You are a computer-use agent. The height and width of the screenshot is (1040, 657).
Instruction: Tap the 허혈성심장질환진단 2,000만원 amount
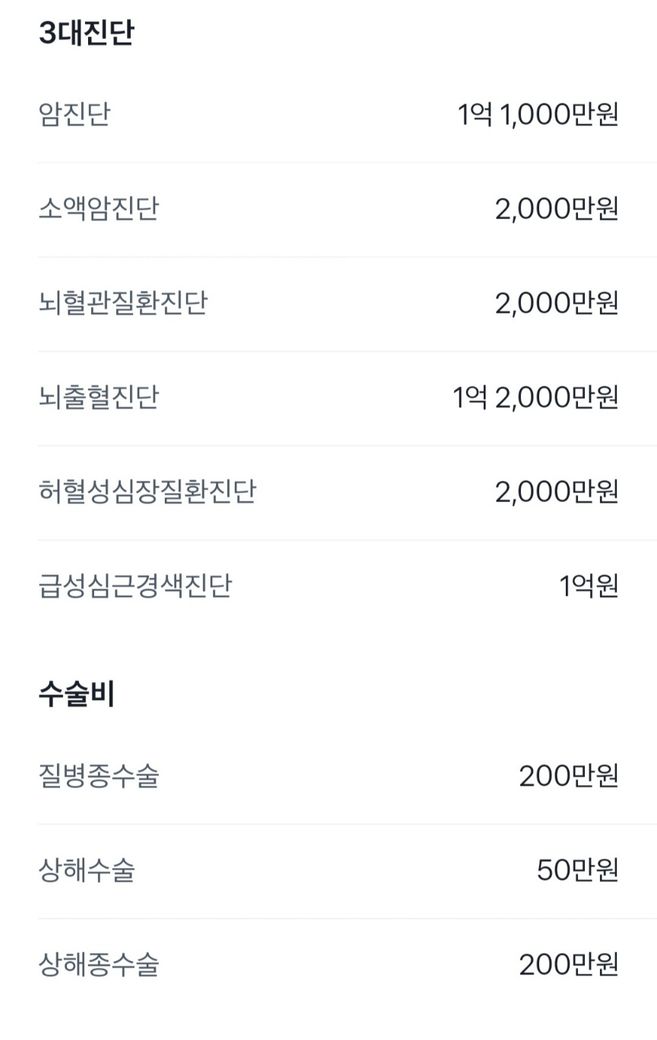(556, 492)
